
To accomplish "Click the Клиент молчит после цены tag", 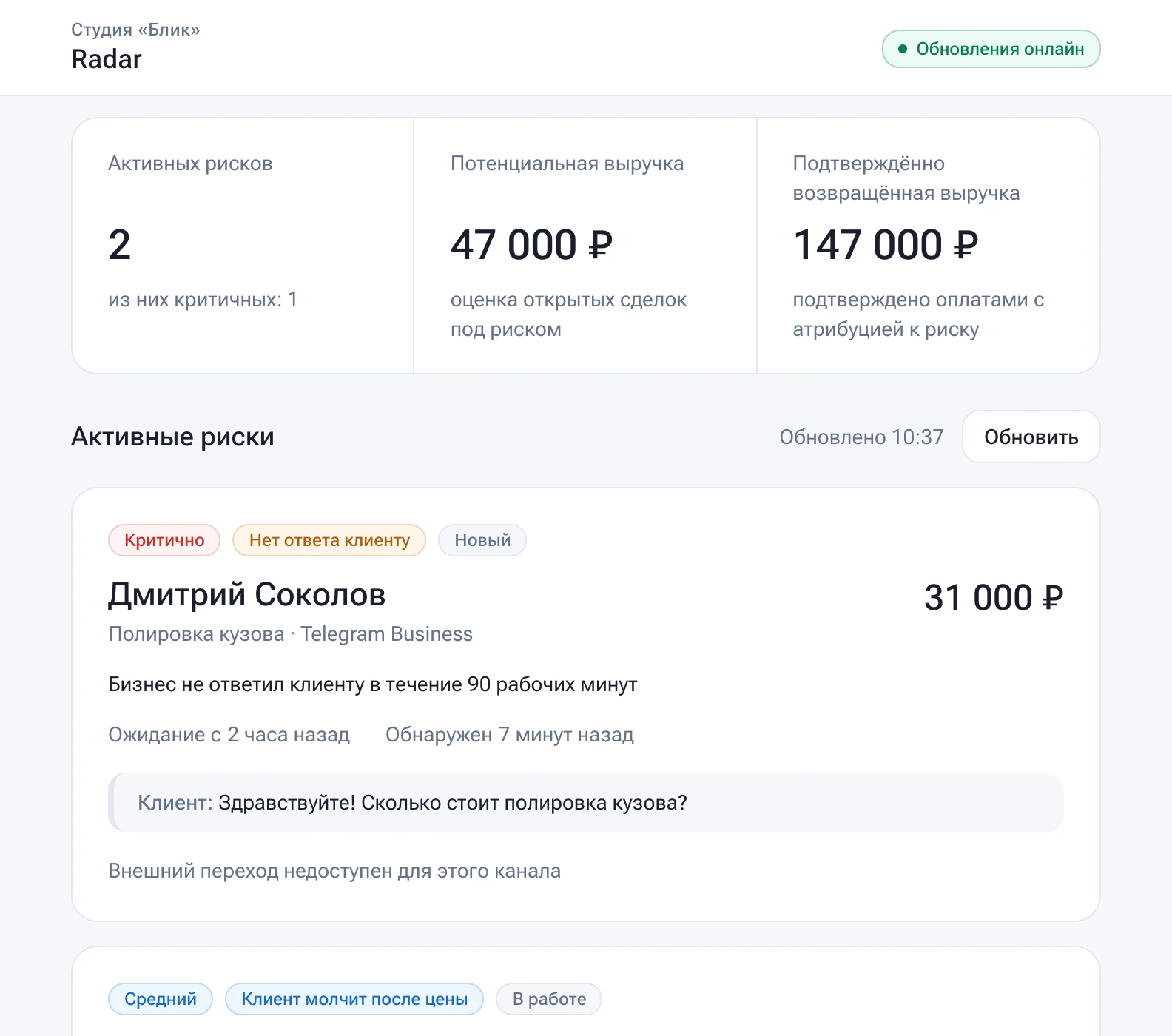I will [354, 999].
